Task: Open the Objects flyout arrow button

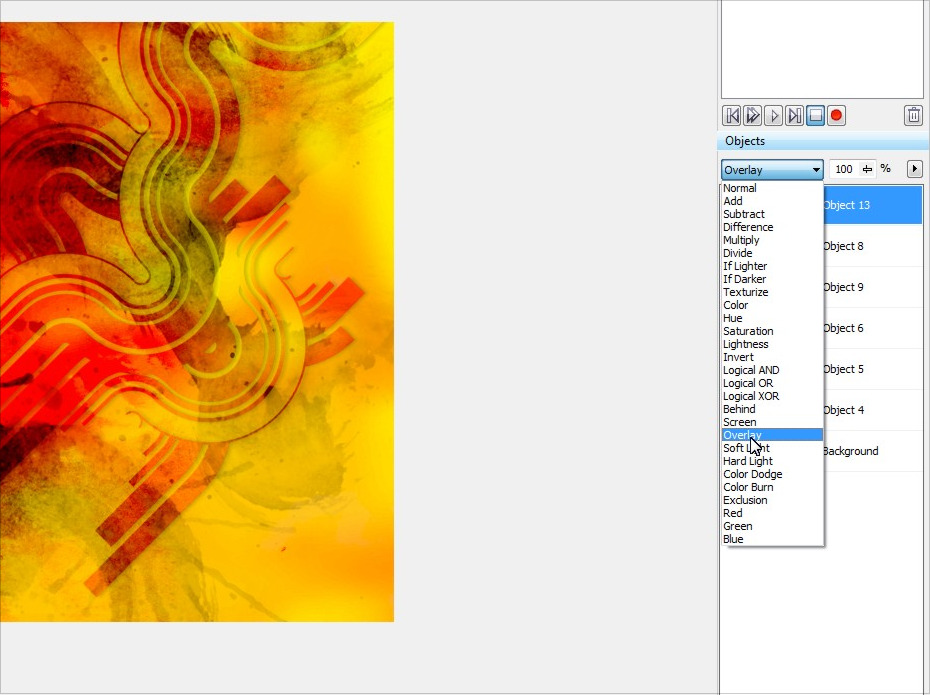Action: 914,169
